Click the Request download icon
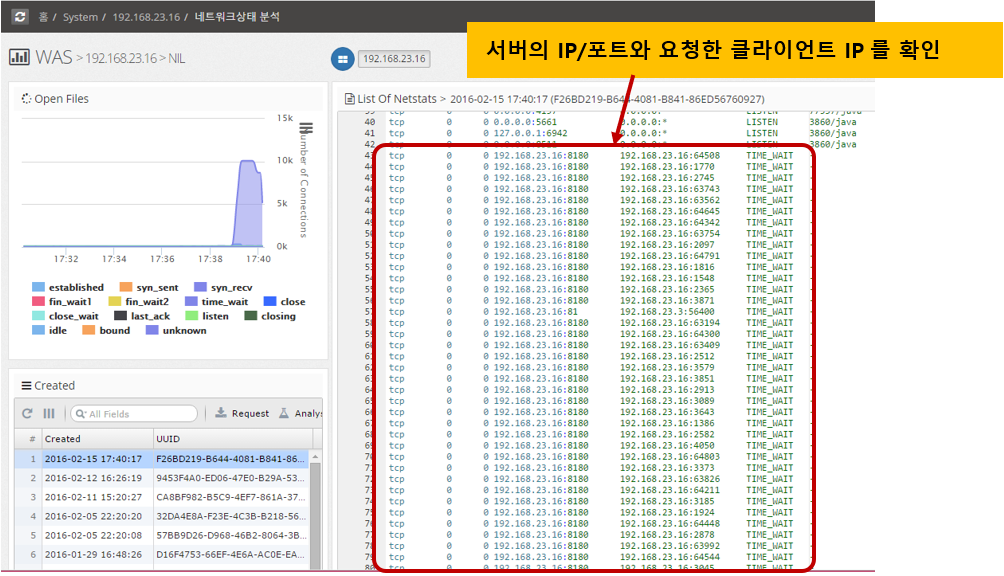Image resolution: width=1004 pixels, height=576 pixels. [x=221, y=413]
